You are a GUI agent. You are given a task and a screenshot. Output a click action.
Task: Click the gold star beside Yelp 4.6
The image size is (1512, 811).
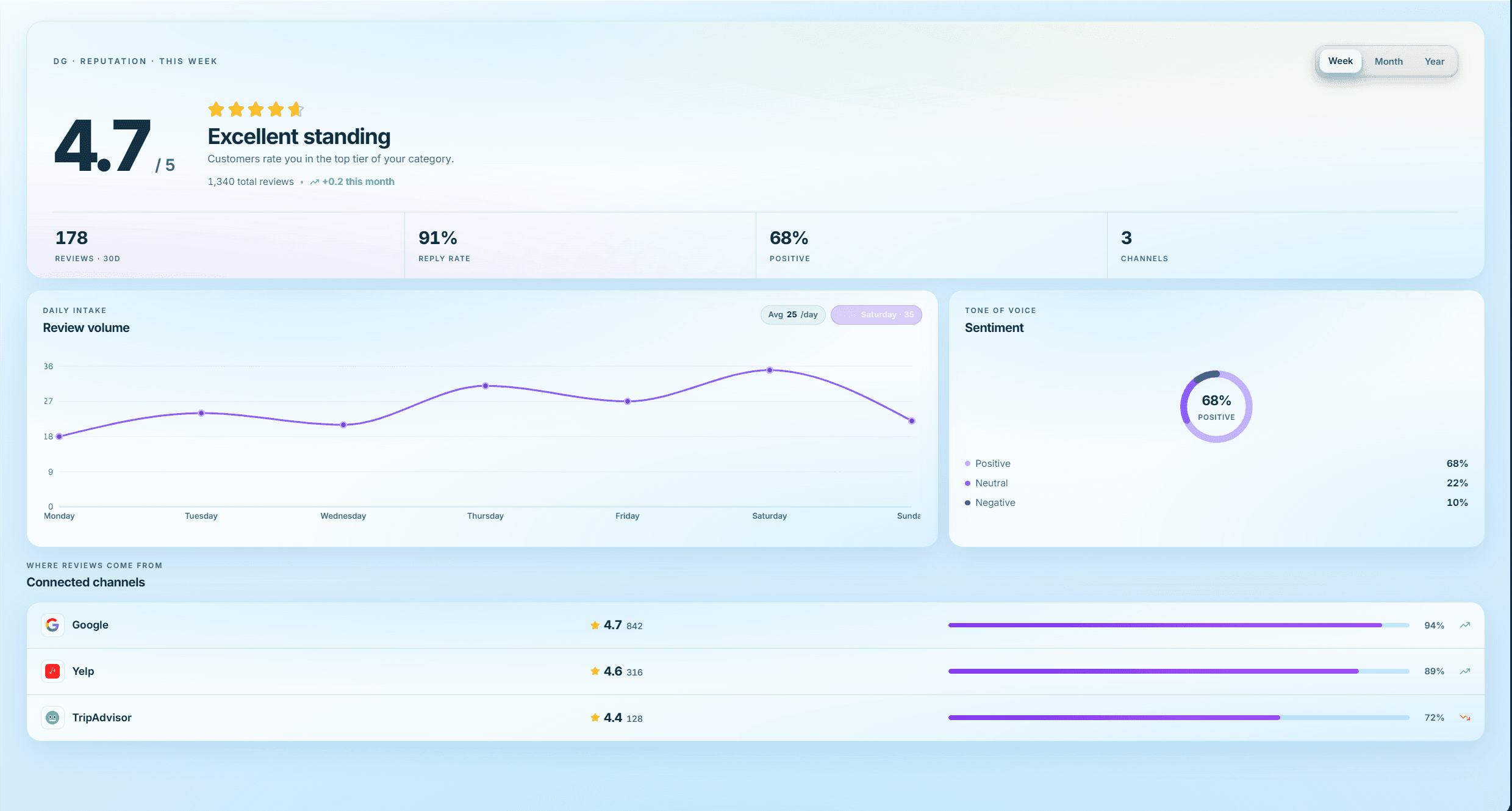(x=595, y=671)
